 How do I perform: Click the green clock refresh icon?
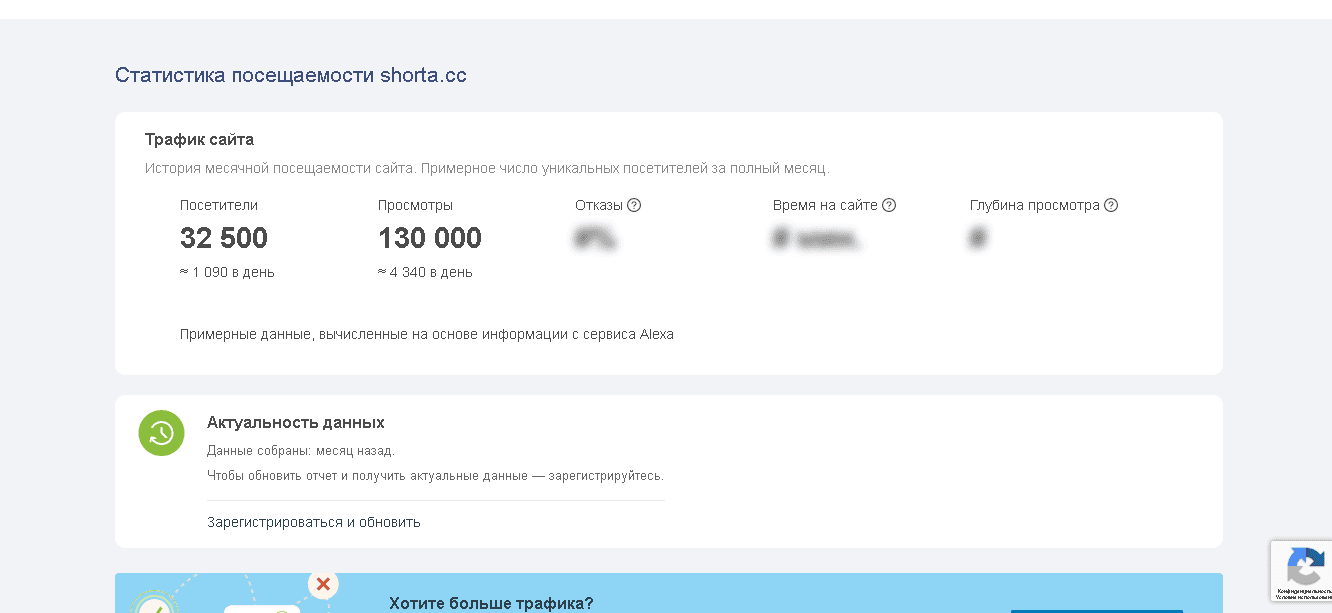click(161, 433)
